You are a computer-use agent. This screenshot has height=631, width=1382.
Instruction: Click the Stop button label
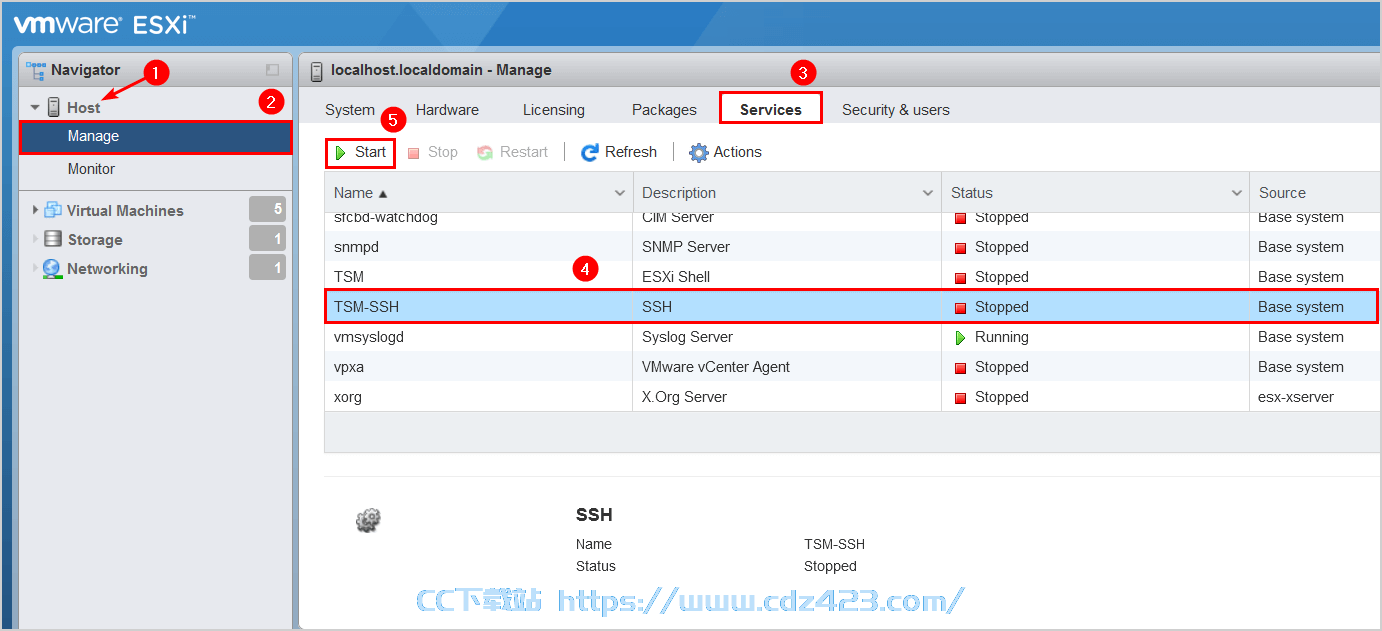[x=442, y=152]
